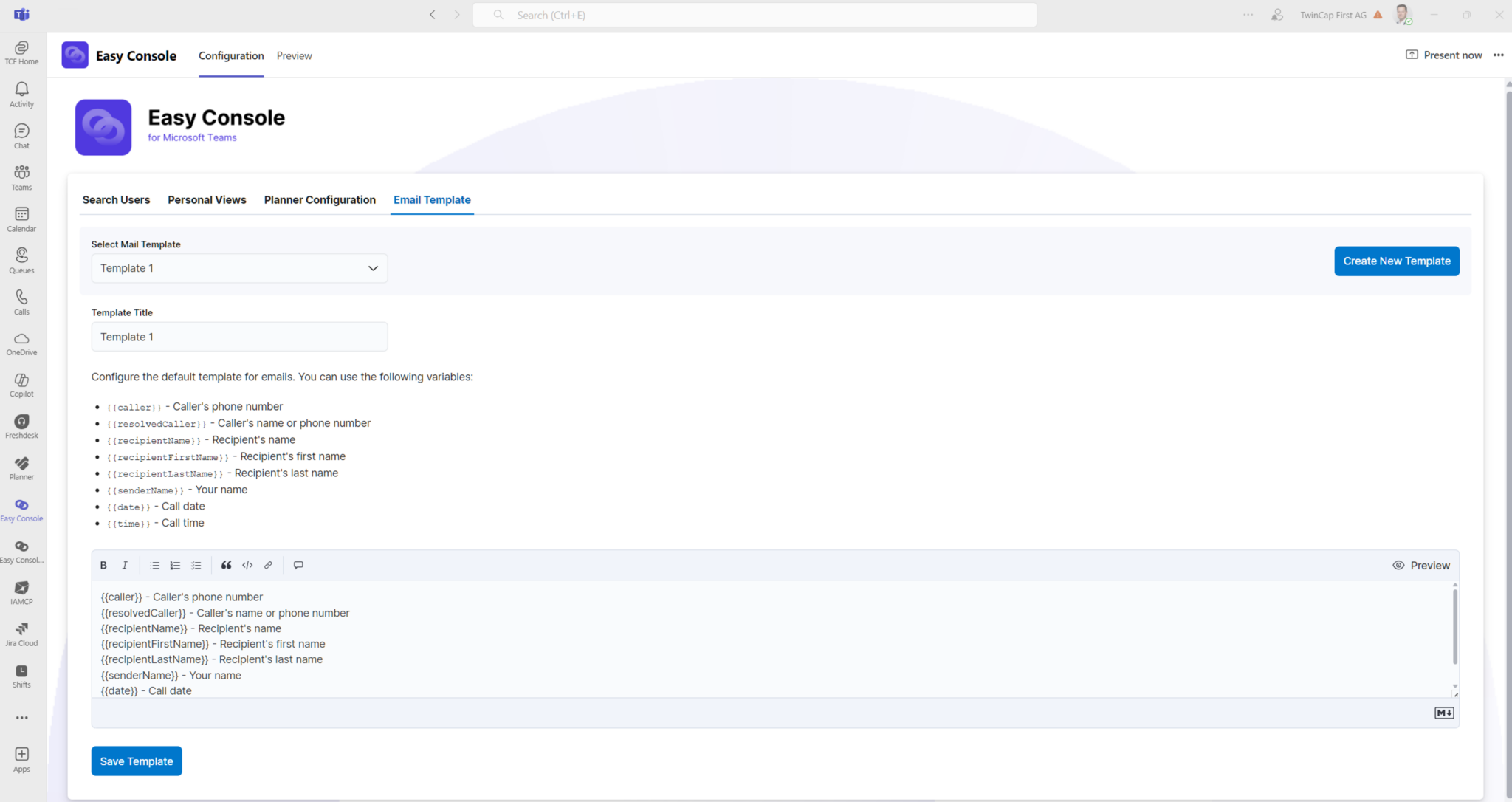Click the Create New Template button
Viewport: 1512px width, 802px height.
click(x=1395, y=261)
